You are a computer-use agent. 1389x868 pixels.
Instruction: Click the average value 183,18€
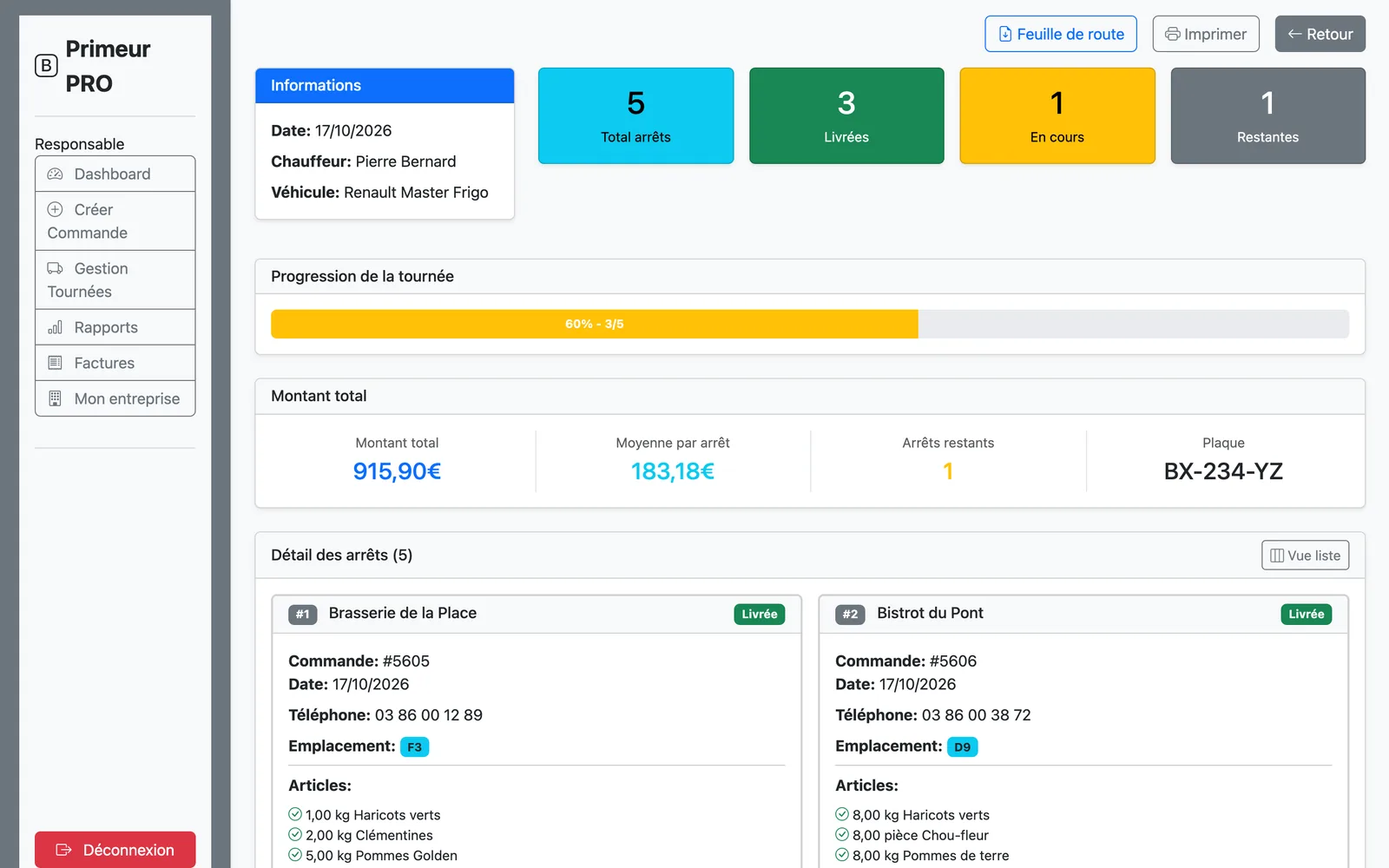(x=673, y=471)
